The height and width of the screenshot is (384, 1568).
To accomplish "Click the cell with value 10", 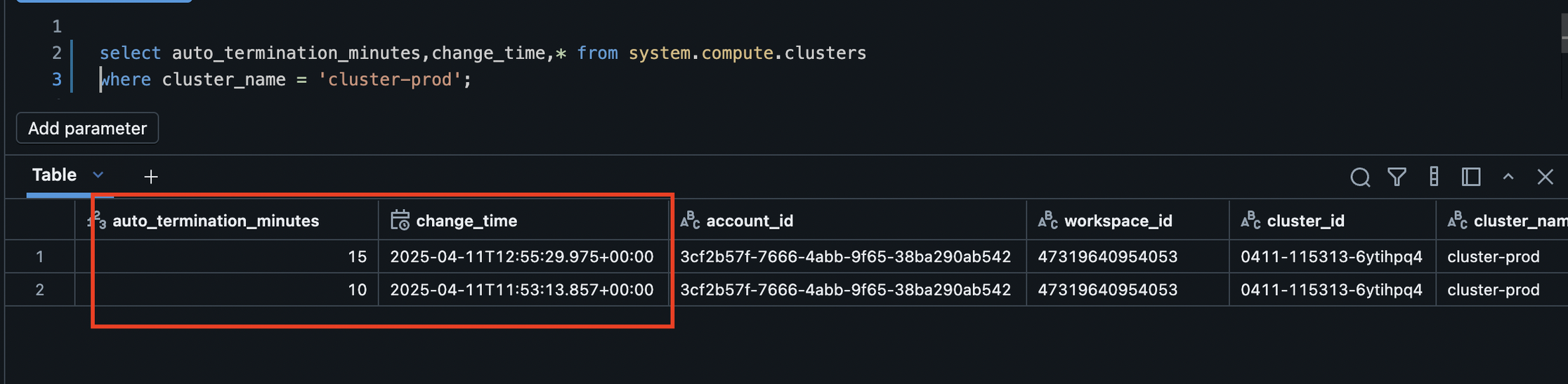I will 358,290.
